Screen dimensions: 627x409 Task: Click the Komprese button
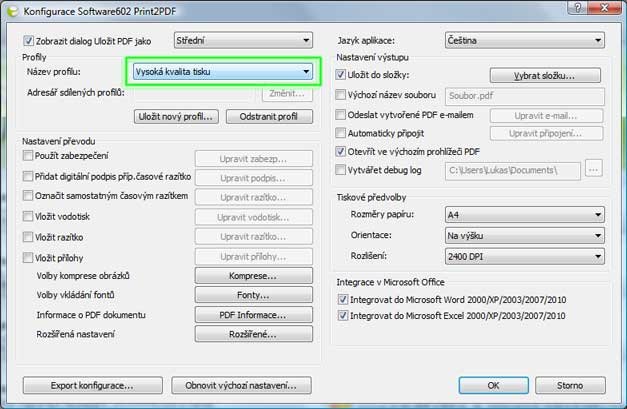click(x=248, y=276)
